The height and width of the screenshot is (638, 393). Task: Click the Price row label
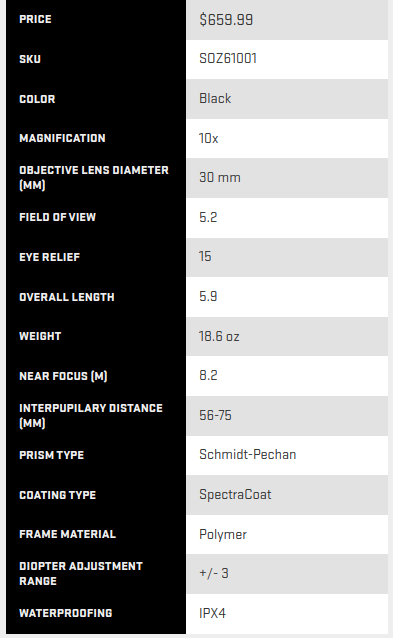point(35,19)
